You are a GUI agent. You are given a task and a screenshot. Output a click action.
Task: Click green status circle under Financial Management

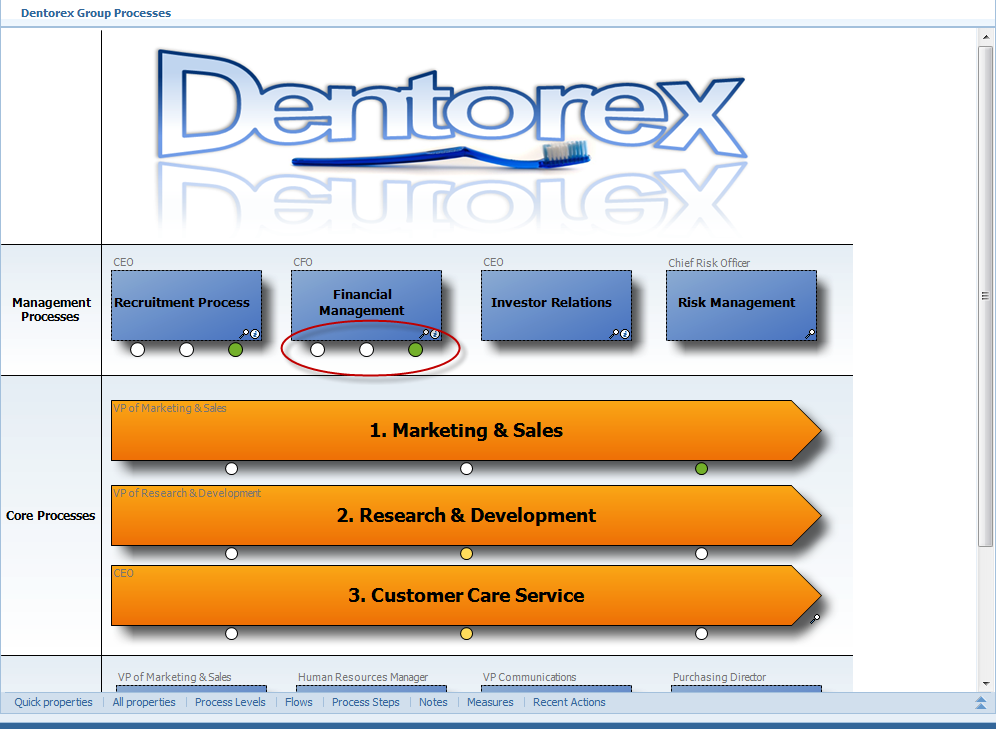415,349
